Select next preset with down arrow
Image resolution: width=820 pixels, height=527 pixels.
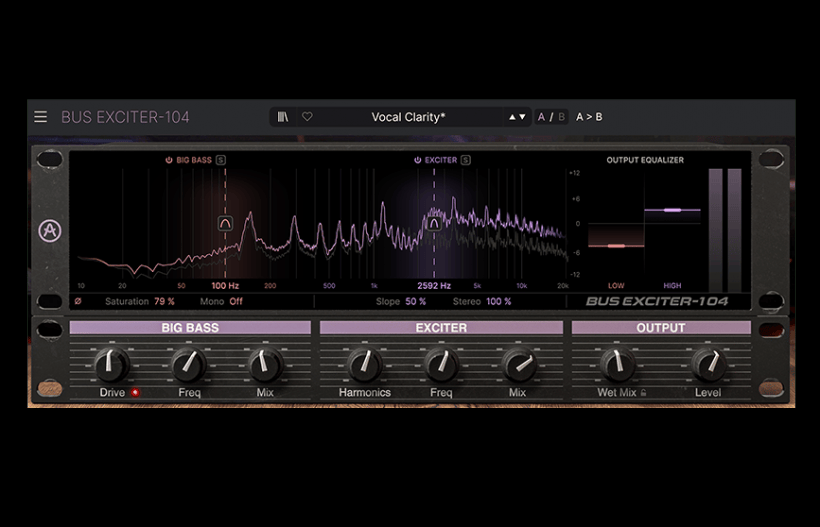tap(522, 117)
